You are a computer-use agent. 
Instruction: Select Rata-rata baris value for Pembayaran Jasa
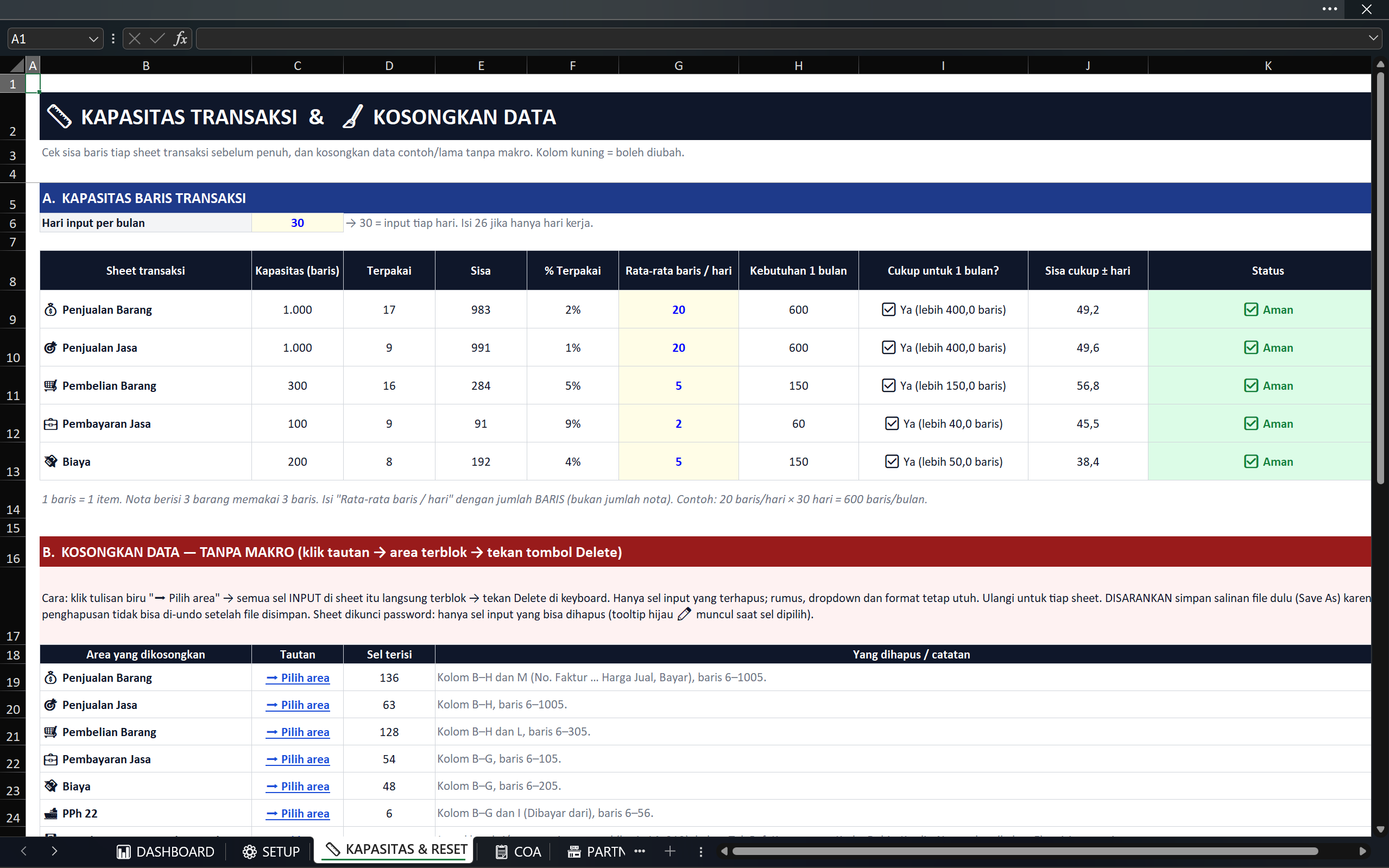coord(678,423)
